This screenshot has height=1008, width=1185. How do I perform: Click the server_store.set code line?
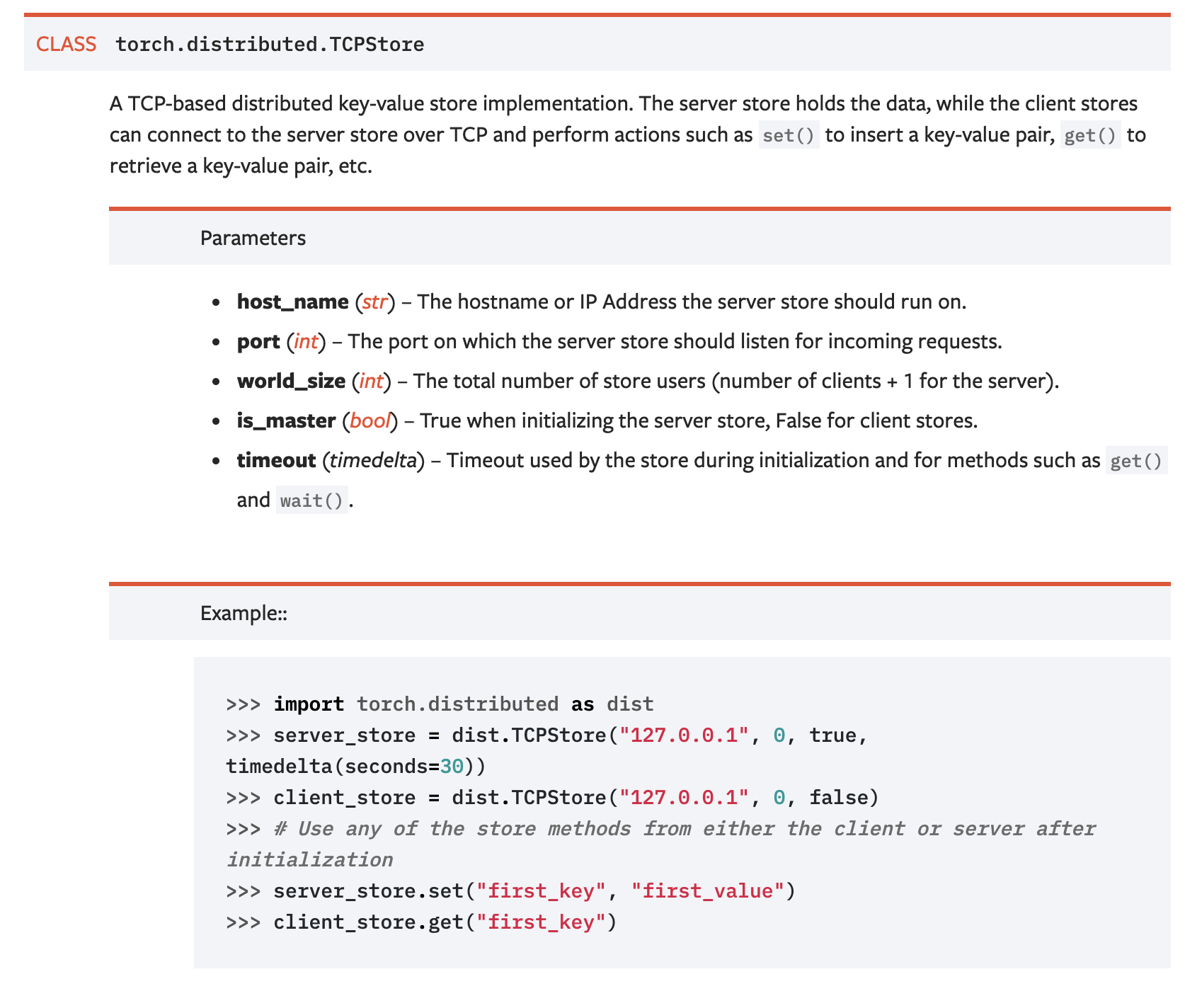(510, 891)
